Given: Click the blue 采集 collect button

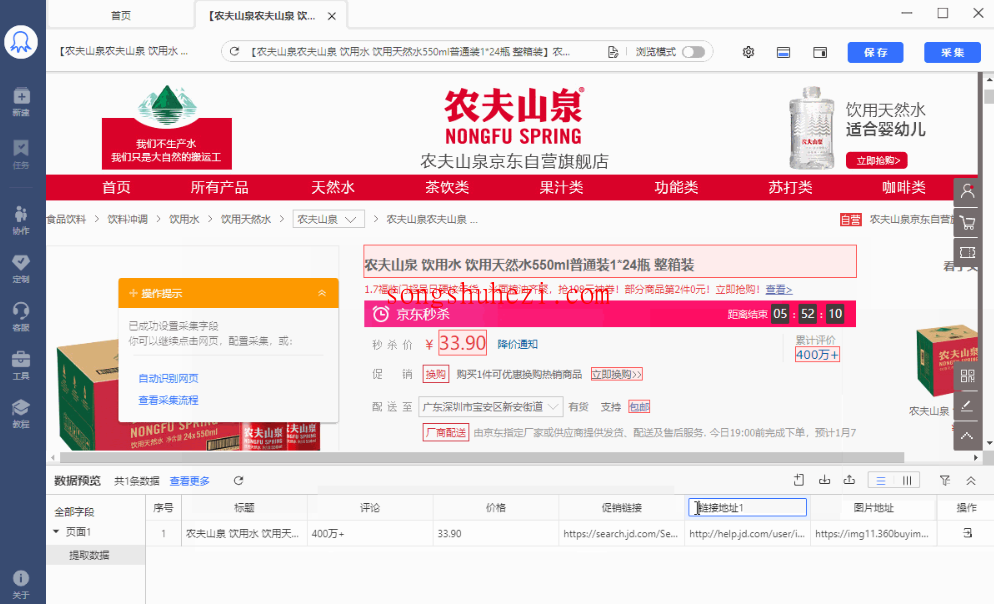Looking at the screenshot, I should 952,53.
